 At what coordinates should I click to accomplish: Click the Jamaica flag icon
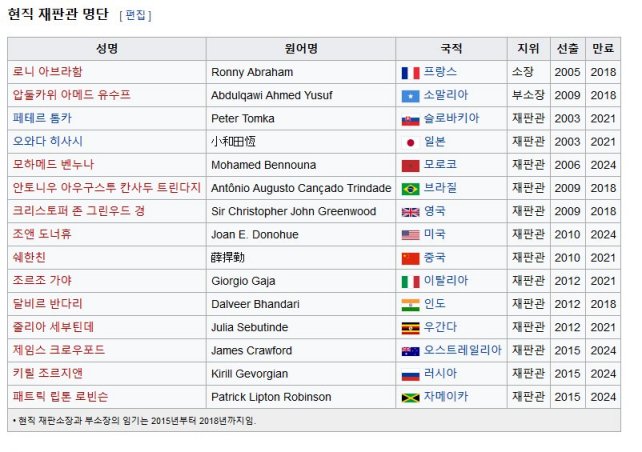tap(410, 397)
